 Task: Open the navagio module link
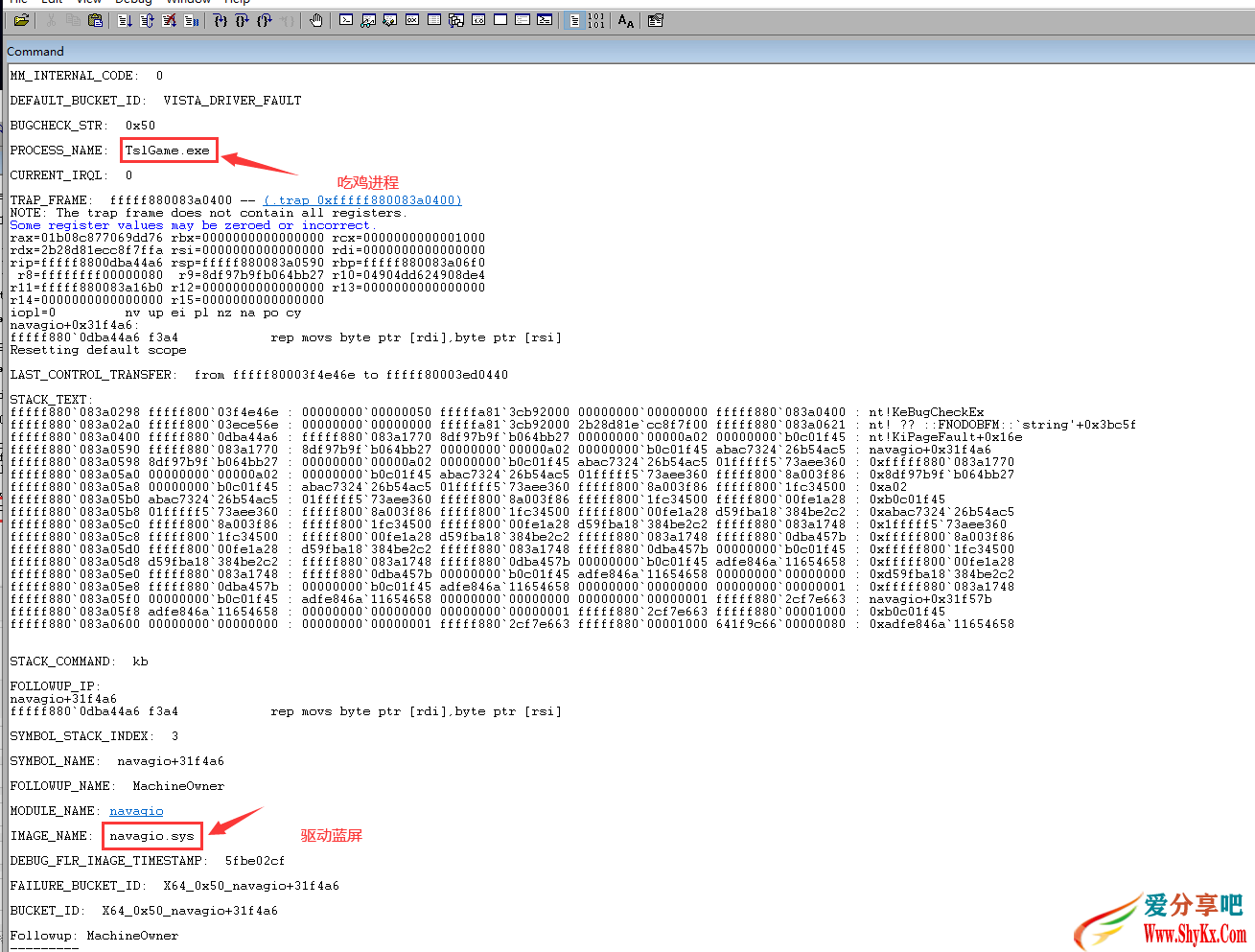click(x=136, y=811)
